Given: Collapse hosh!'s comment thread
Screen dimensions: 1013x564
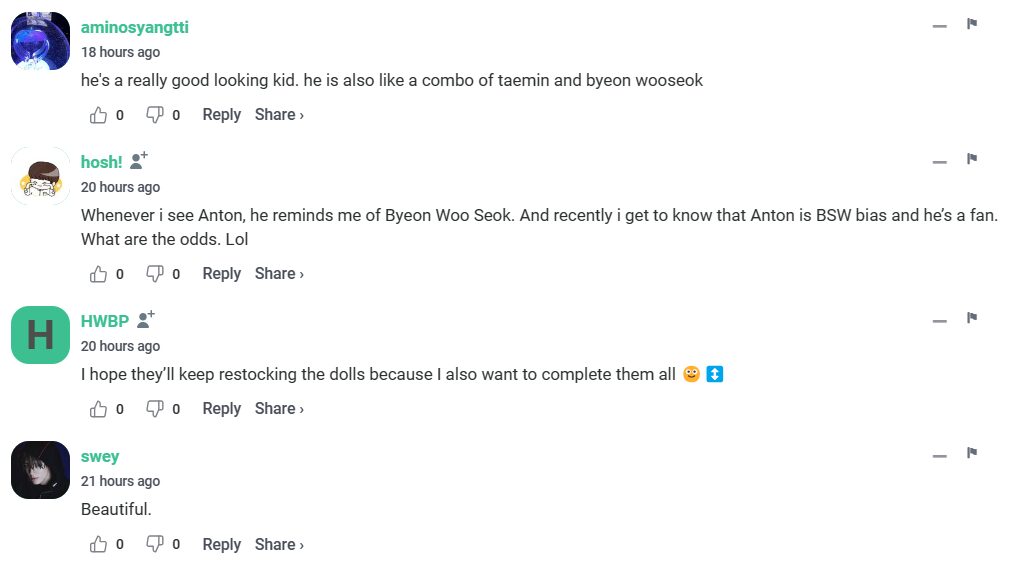Looking at the screenshot, I should pos(939,161).
